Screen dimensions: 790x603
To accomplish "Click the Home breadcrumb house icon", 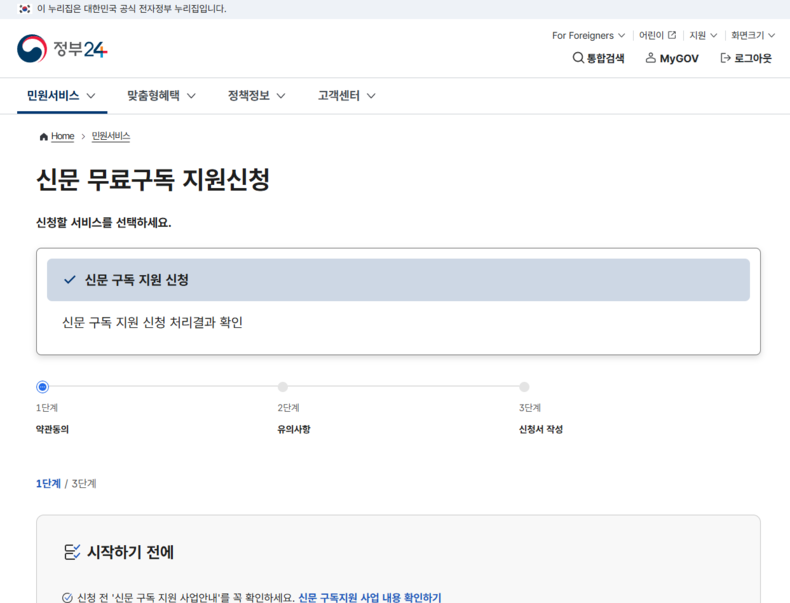I will [43, 136].
